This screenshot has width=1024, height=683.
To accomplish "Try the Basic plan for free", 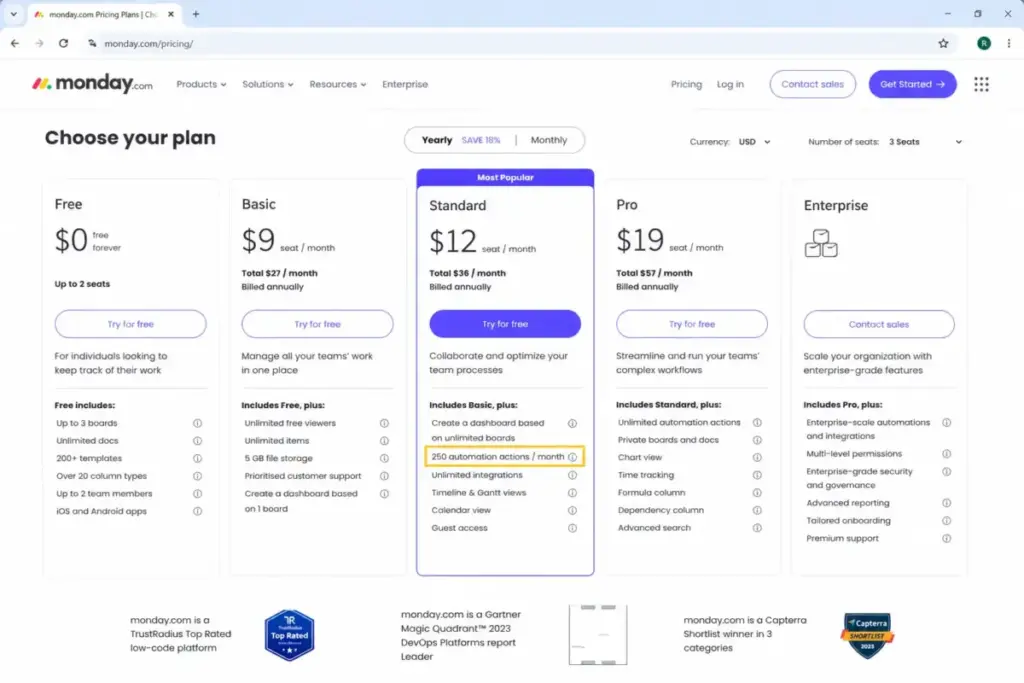I will [x=317, y=324].
